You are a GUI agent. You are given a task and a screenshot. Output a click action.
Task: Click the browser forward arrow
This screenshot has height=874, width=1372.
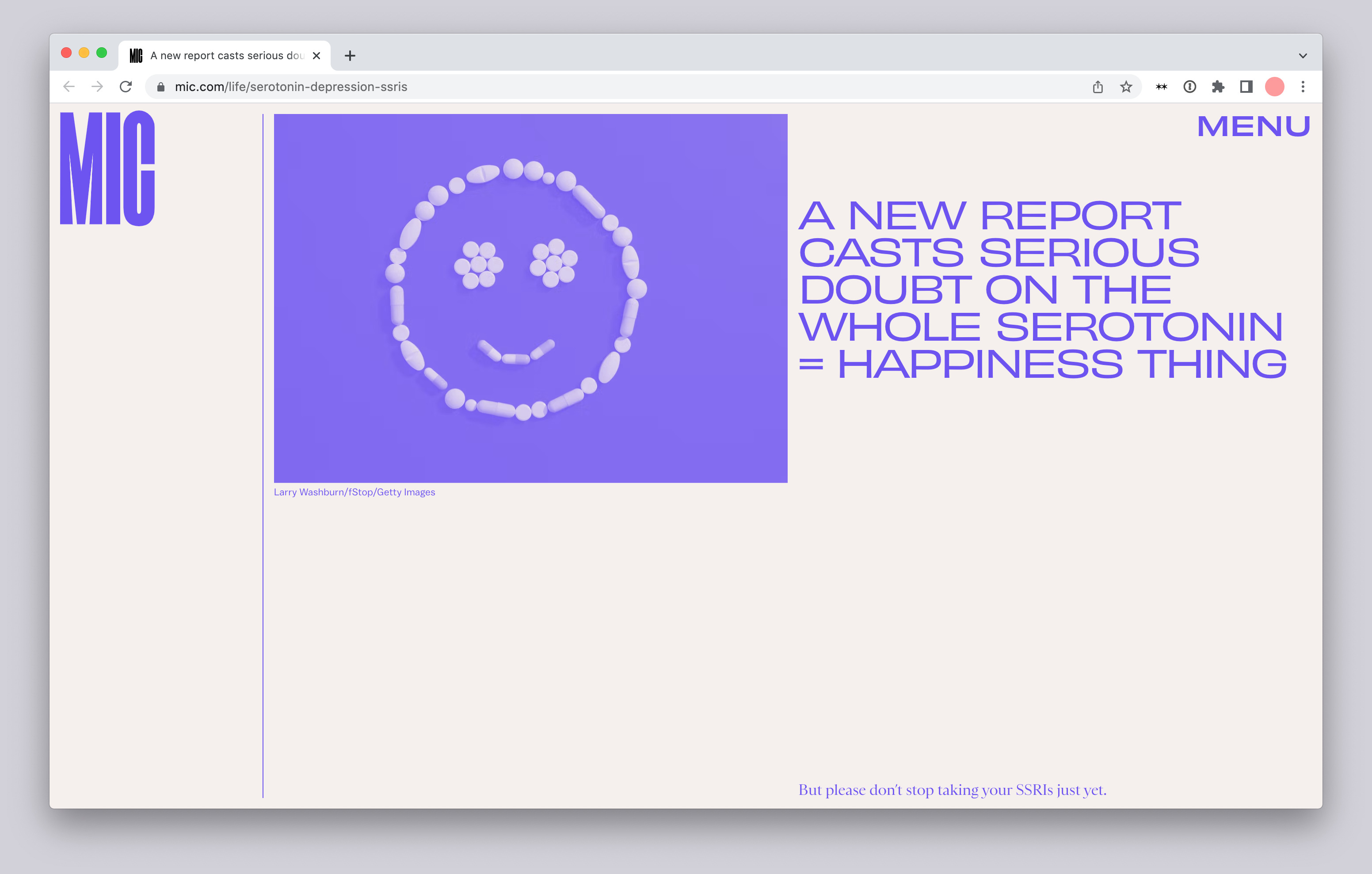[x=97, y=87]
